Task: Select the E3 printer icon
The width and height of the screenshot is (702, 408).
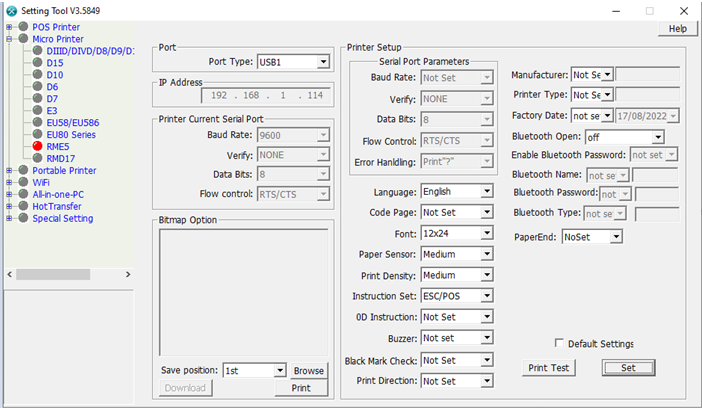Action: click(37, 110)
